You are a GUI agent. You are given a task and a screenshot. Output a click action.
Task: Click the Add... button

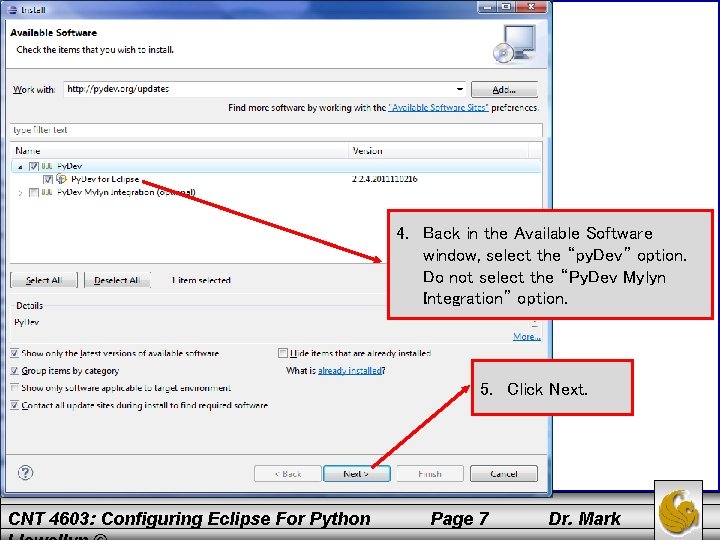tap(504, 90)
